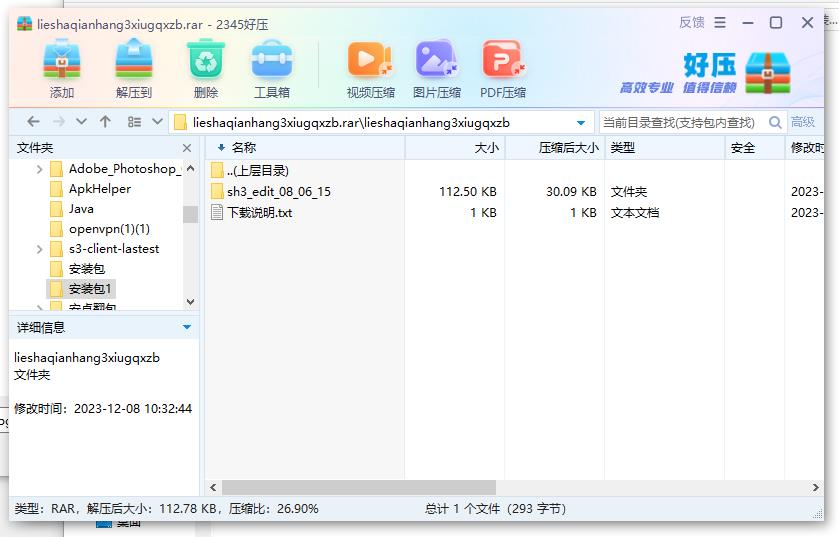Click the 删除 (Delete) recycle icon

point(205,60)
